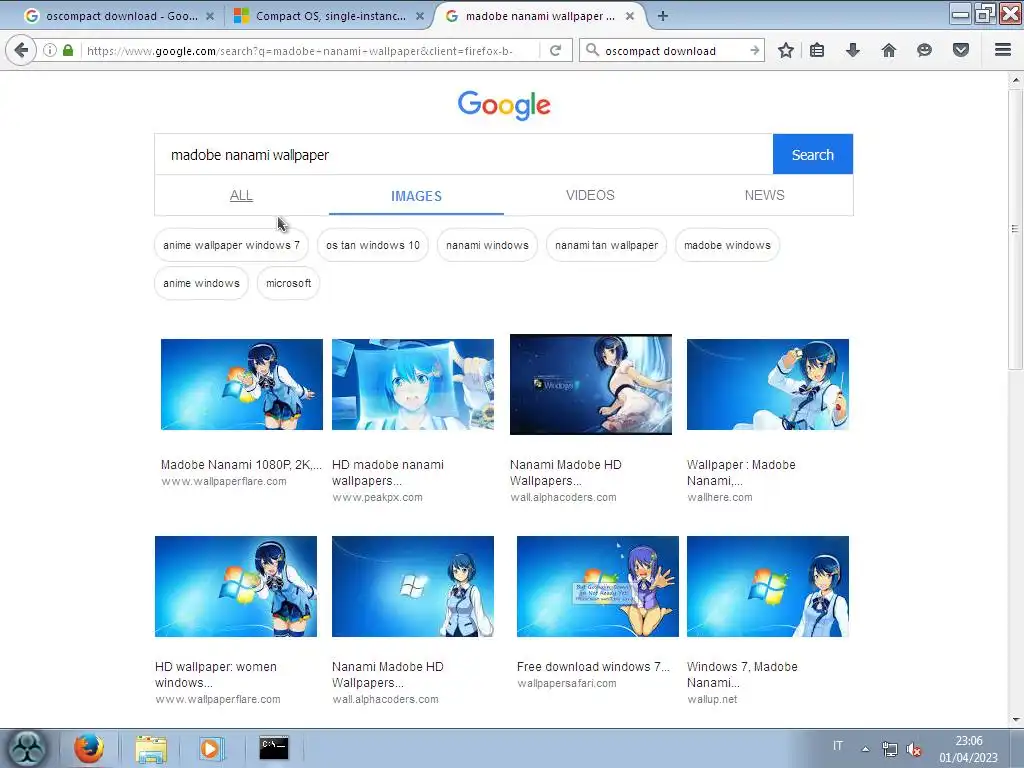1024x768 pixels.
Task: Open site information icon in address bar
Action: 50,50
